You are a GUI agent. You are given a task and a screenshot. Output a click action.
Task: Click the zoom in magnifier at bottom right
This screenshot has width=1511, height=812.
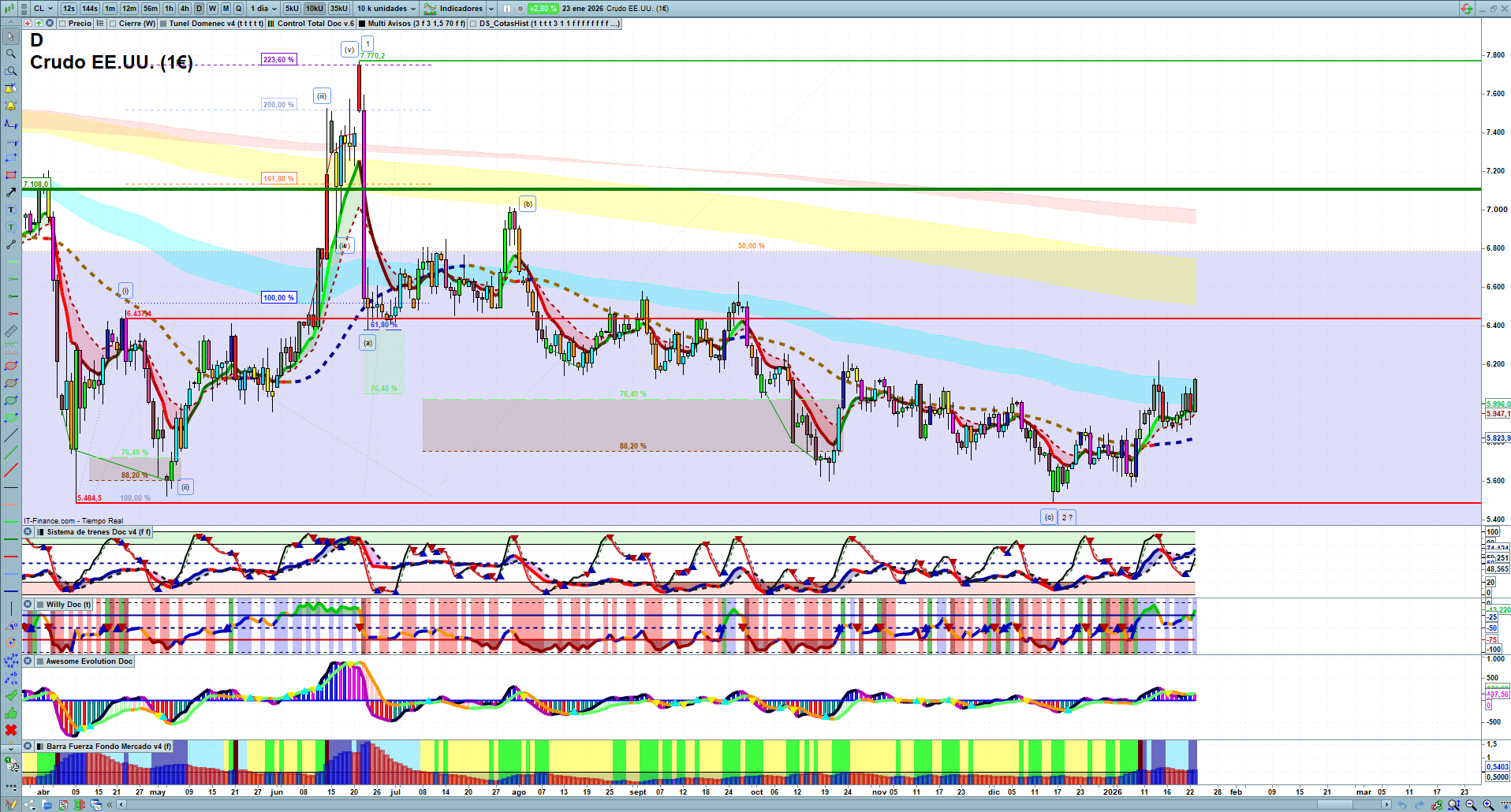coord(1488,805)
